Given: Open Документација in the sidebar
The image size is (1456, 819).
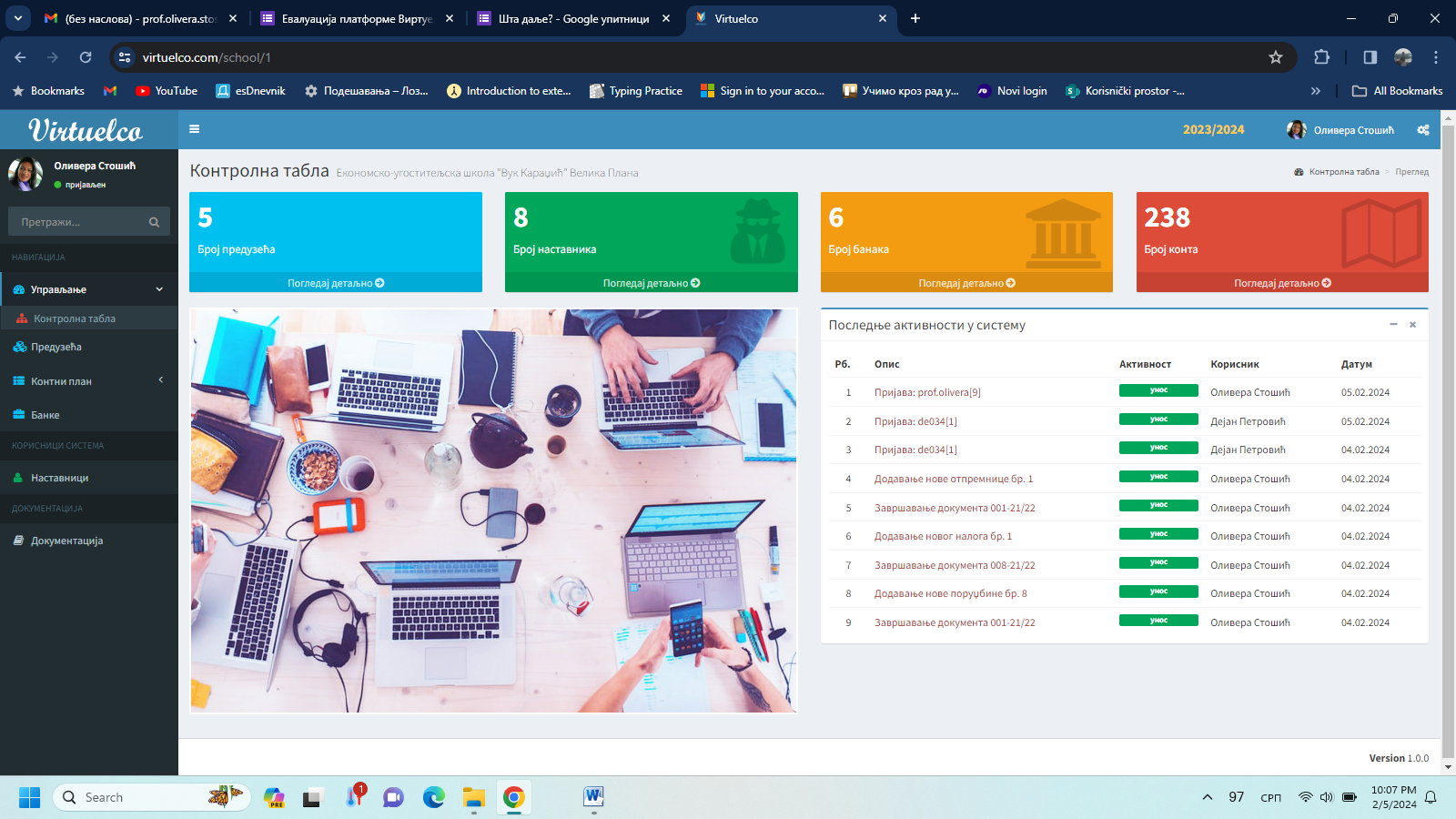Looking at the screenshot, I should 66,541.
